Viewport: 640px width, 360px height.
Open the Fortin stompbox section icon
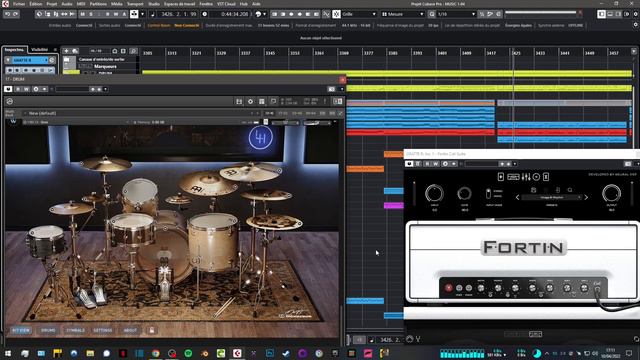501,177
